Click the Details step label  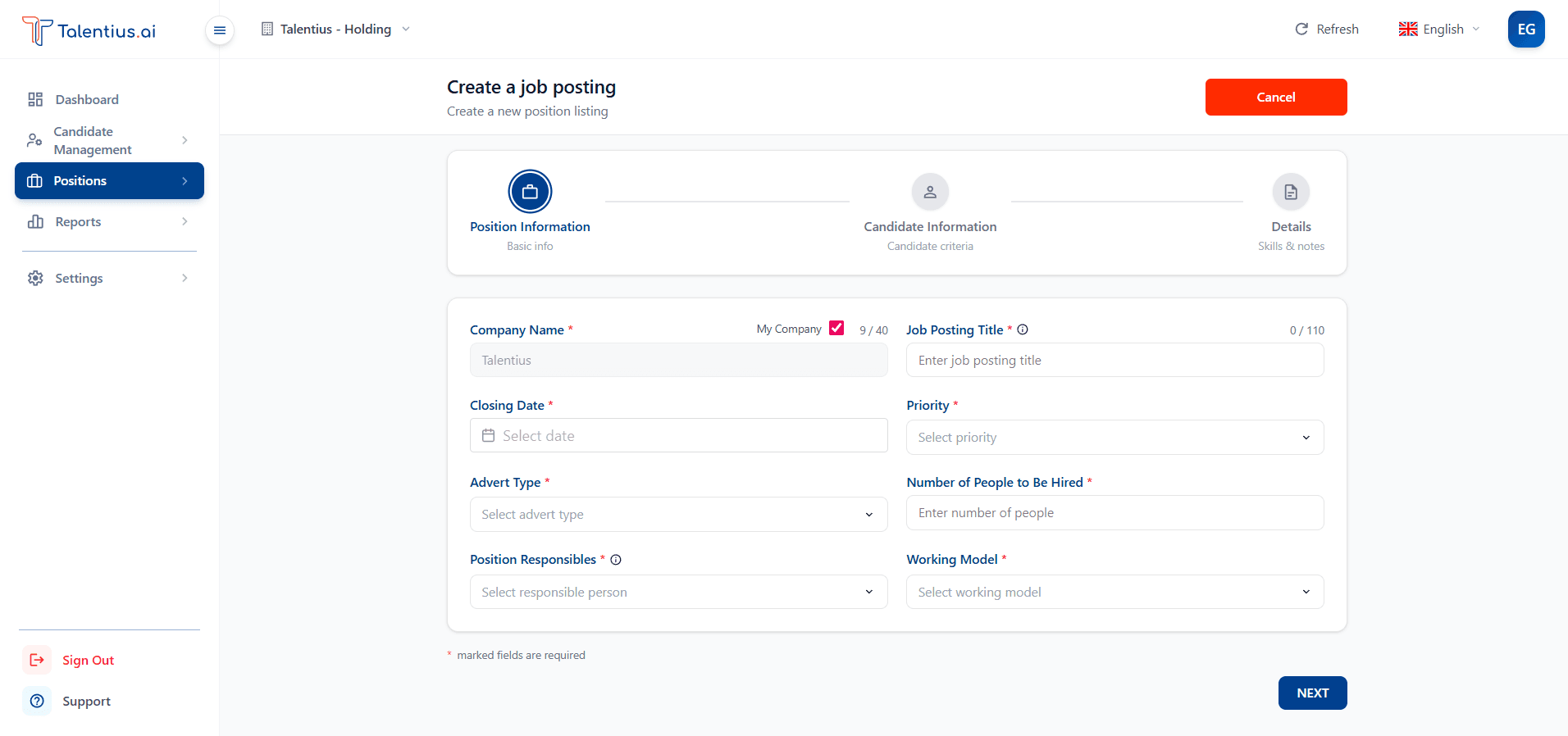1291,226
